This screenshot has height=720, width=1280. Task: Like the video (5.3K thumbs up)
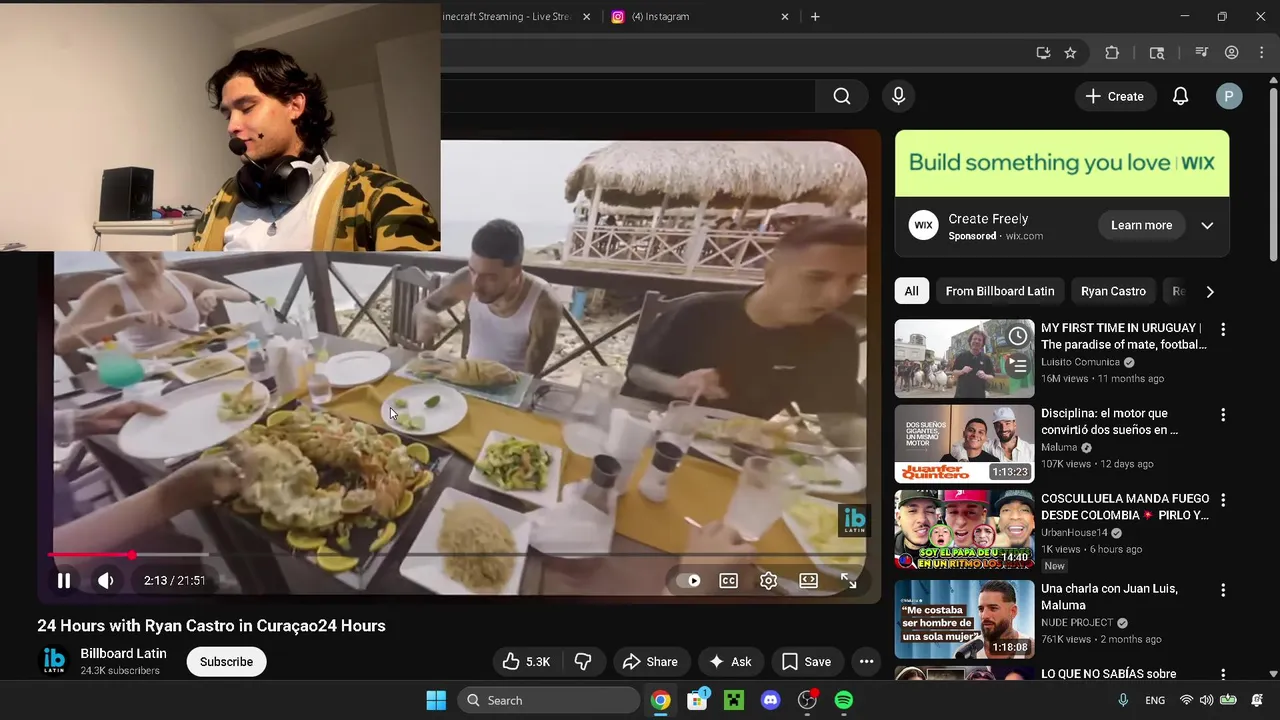click(x=527, y=661)
